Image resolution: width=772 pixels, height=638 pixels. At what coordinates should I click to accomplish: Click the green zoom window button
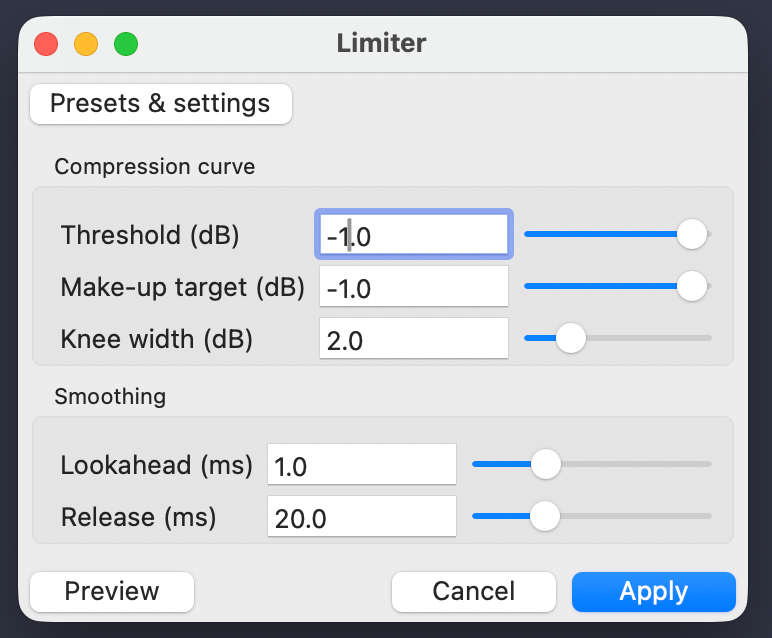point(126,44)
